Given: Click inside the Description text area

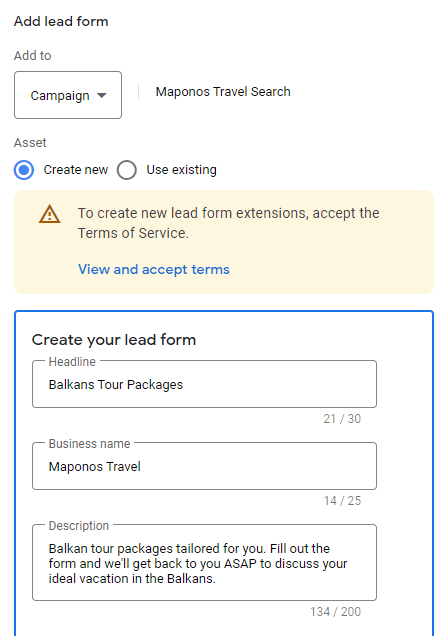Looking at the screenshot, I should pyautogui.click(x=204, y=563).
